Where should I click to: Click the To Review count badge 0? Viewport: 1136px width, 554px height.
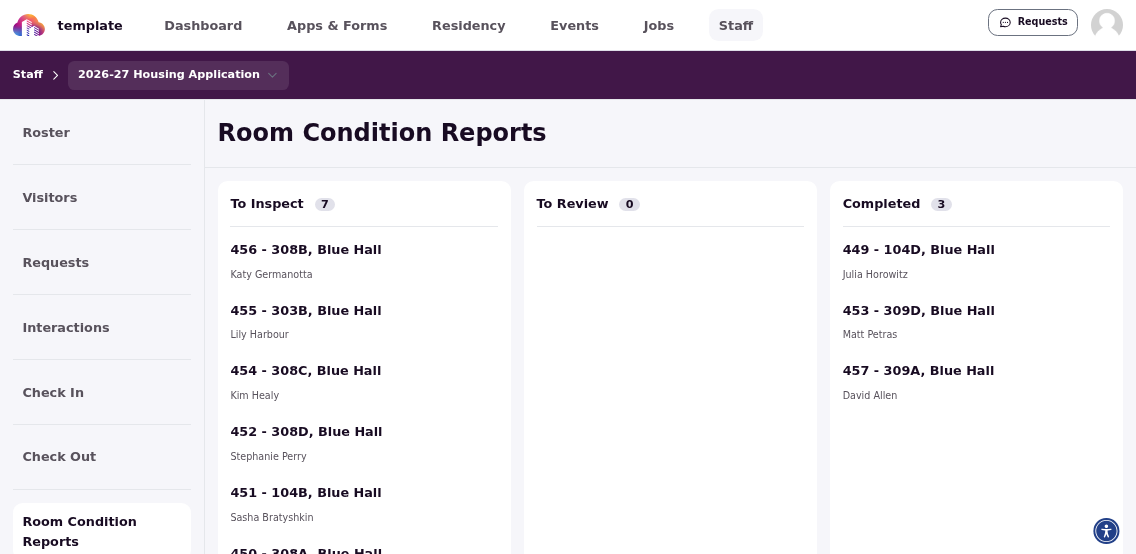[630, 204]
